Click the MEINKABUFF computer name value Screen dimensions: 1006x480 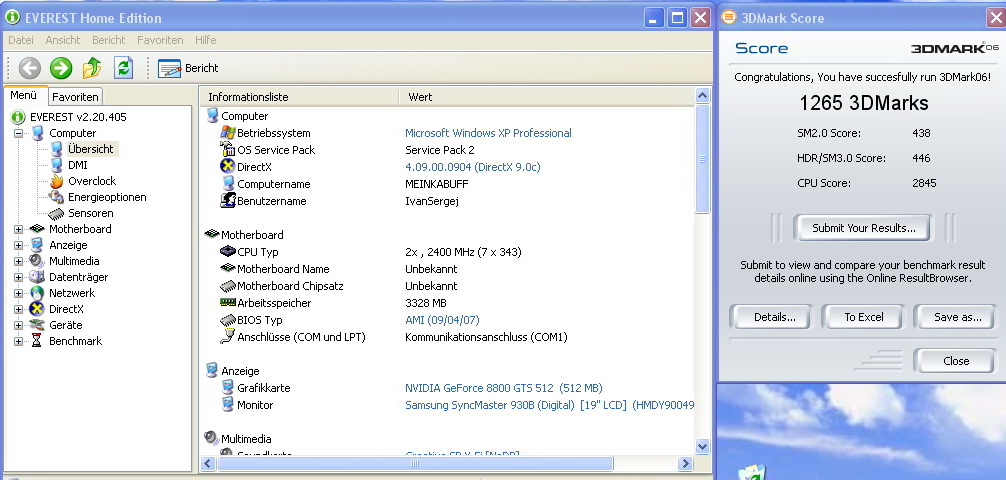coord(436,184)
